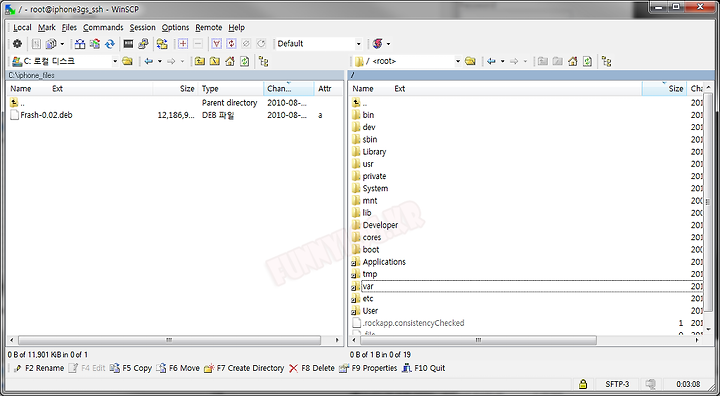Go to local root directory icon
Screen dimensions: 720x396
tap(214, 61)
